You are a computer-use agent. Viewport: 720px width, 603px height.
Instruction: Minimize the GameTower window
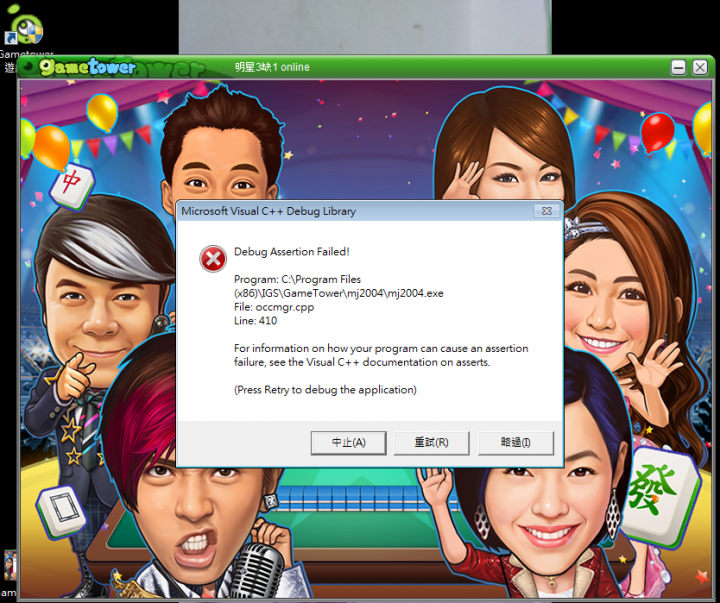point(678,68)
